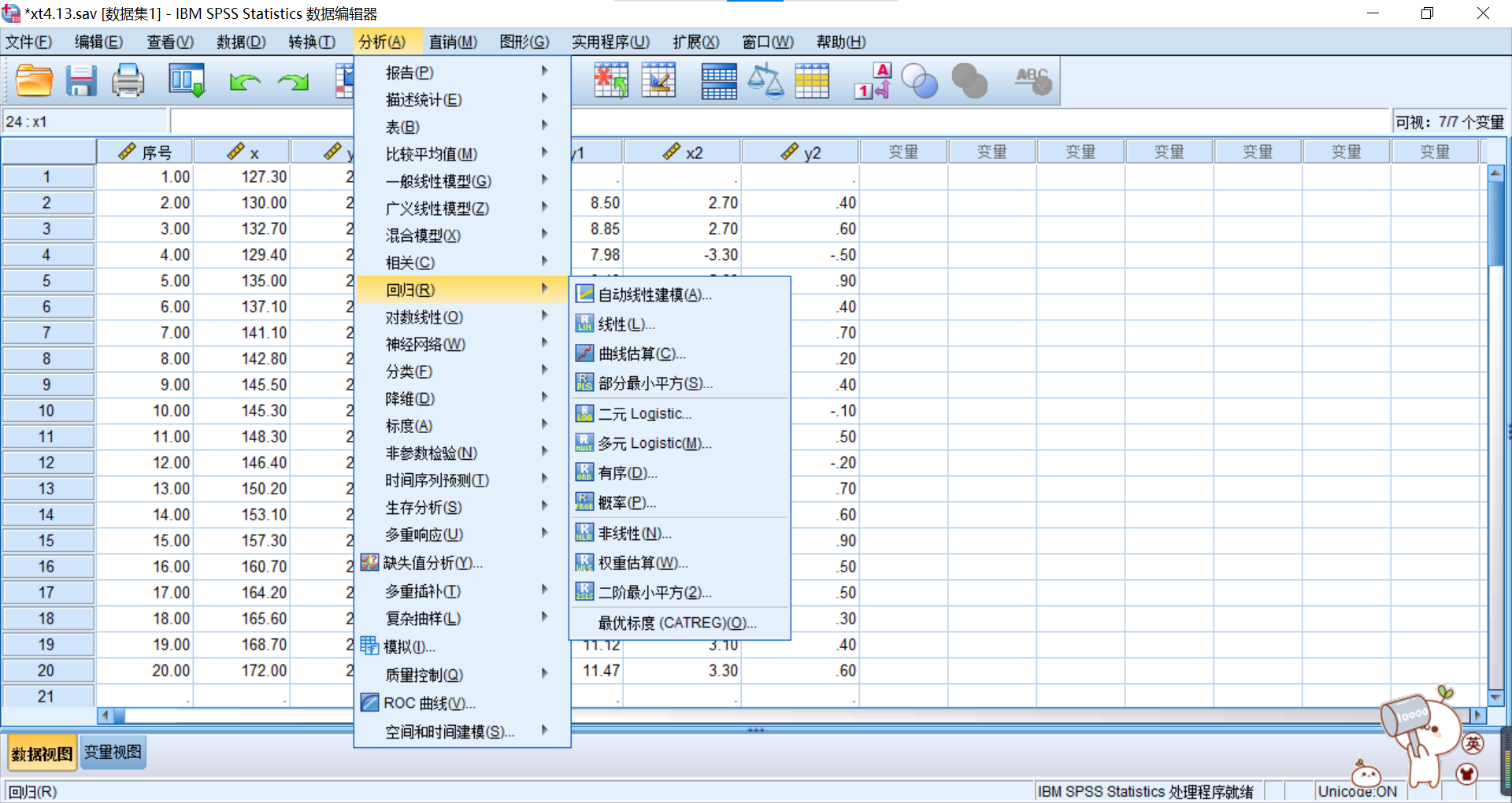Screen dimensions: 1512x803
Task: Open 非线性(N) nonlinear regression
Action: tap(680, 533)
